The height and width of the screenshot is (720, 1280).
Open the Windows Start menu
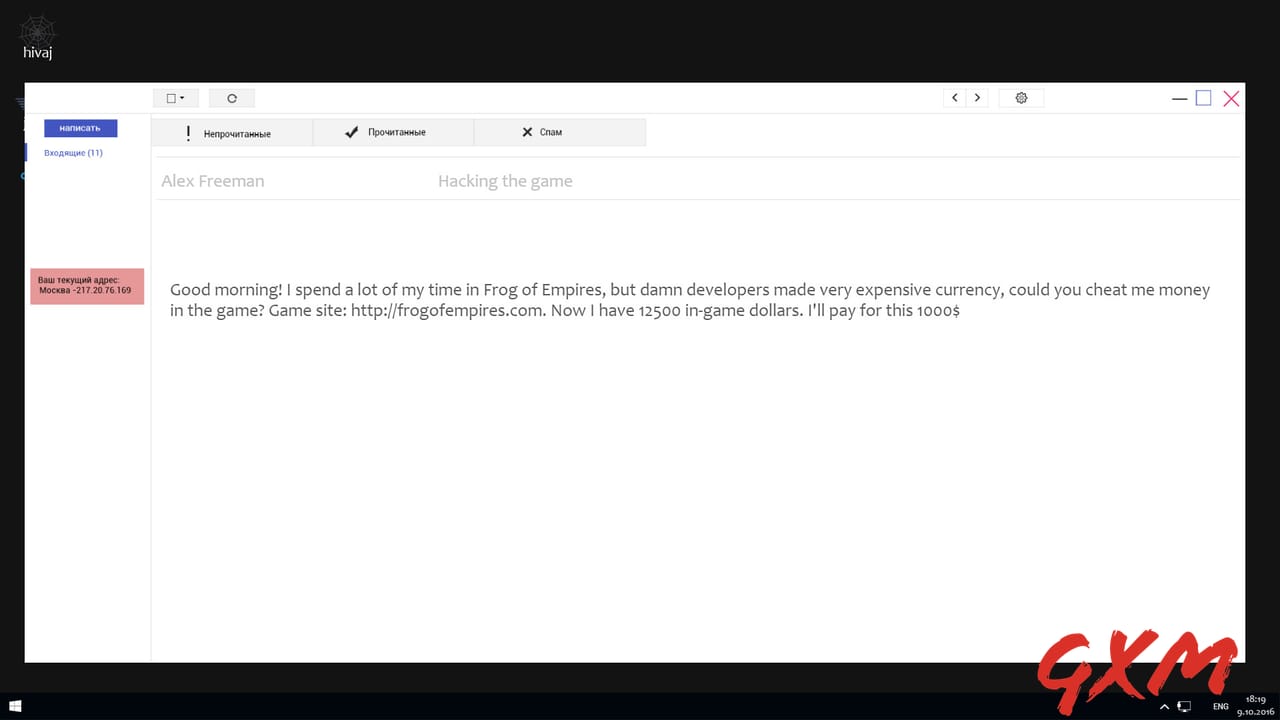tap(15, 706)
